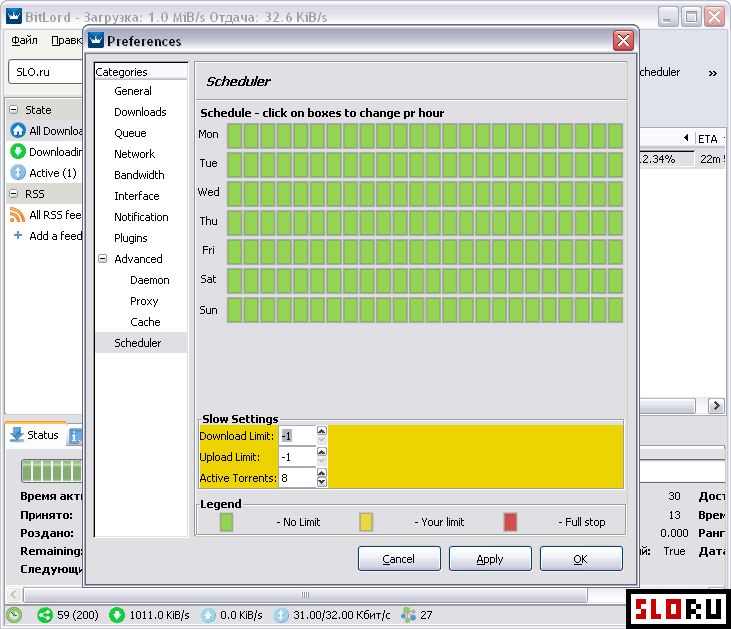
Task: Click the DHT nodes icon in status bar
Action: (408, 615)
